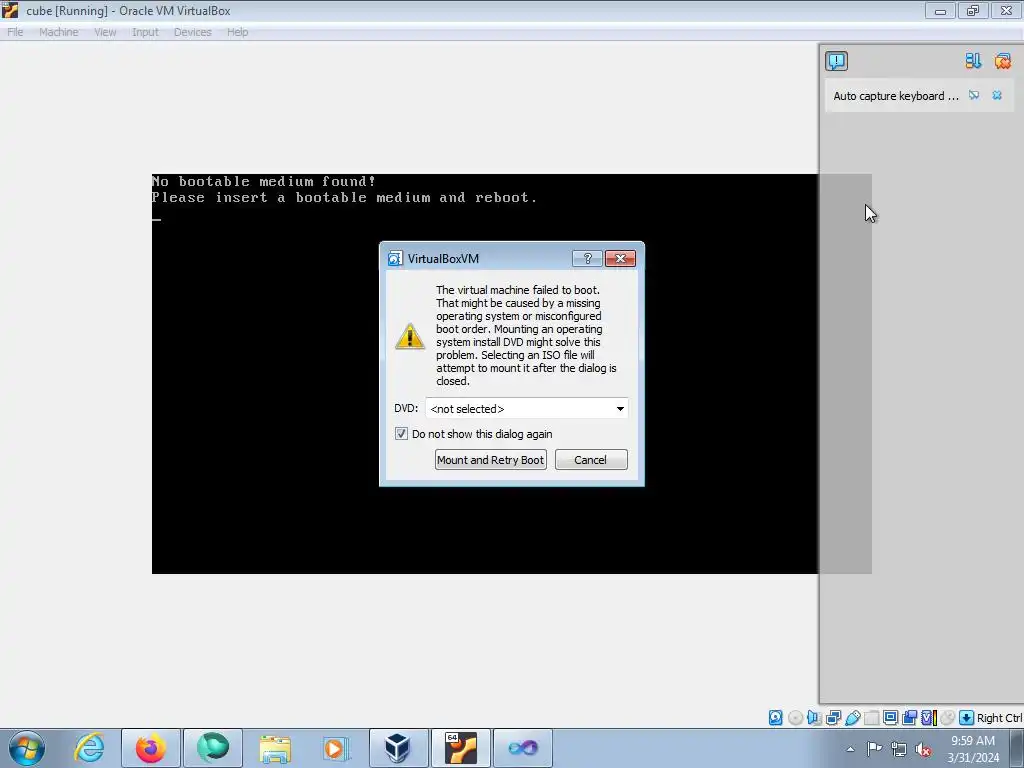
Task: Click the infinity-logo taskbar icon
Action: 522,748
